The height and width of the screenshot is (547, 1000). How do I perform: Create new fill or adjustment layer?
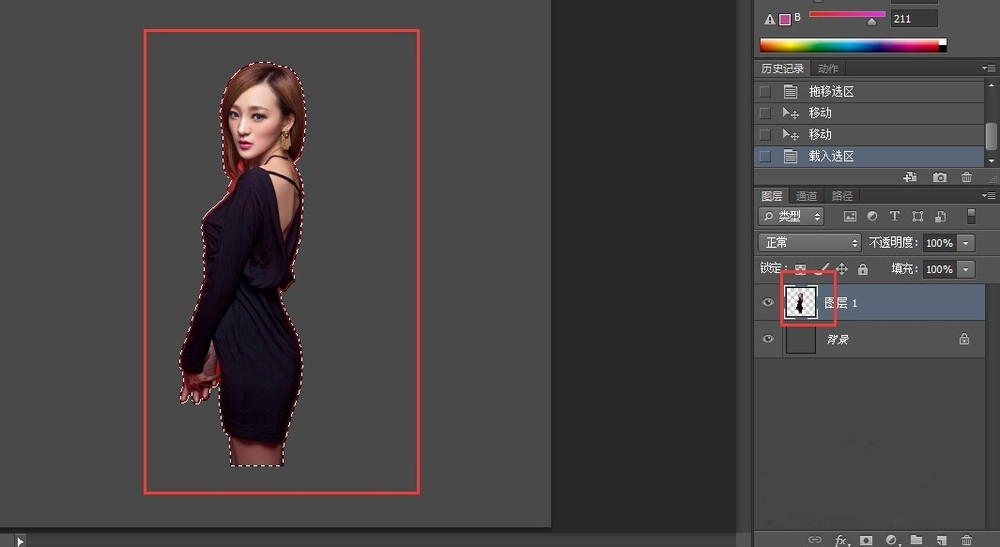(x=892, y=541)
